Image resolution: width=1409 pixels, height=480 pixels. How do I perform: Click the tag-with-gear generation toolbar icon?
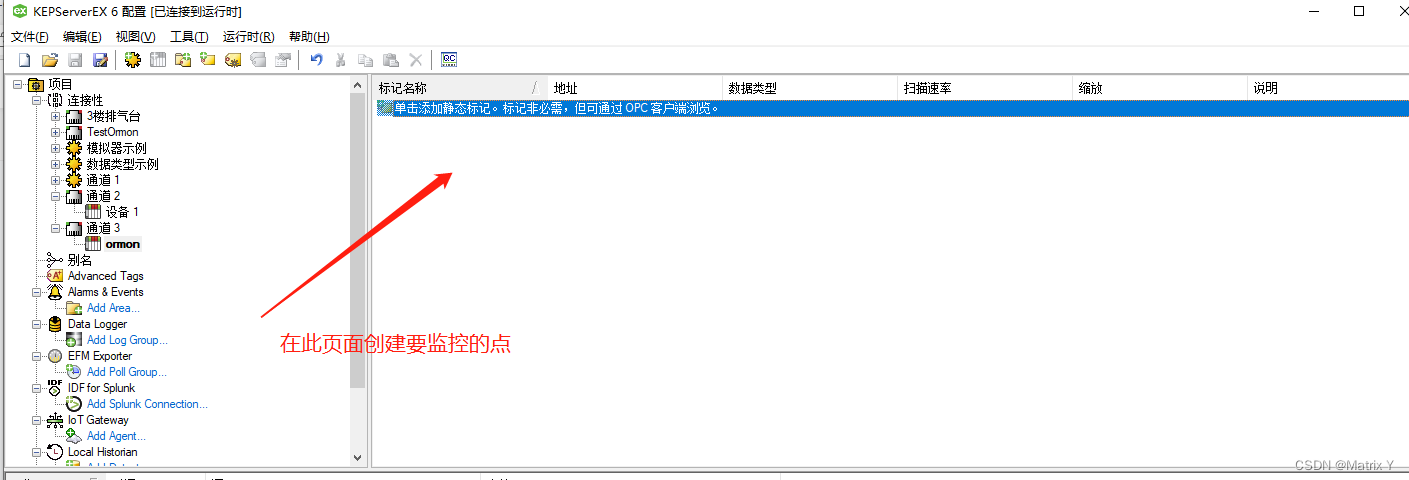[233, 60]
